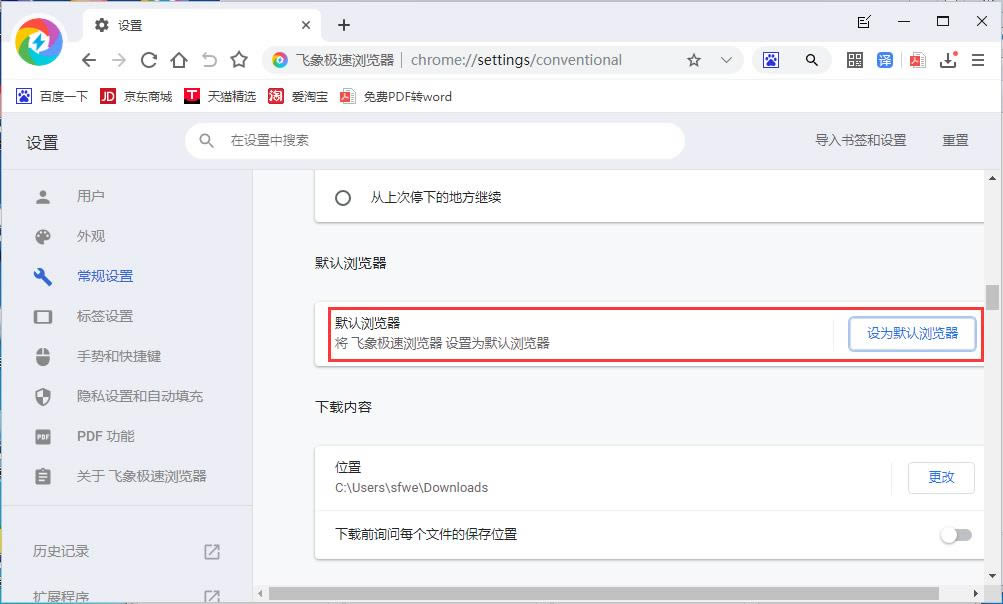1003x604 pixels.
Task: Open 隐私设置和自动填充 in the sidebar
Action: [140, 396]
